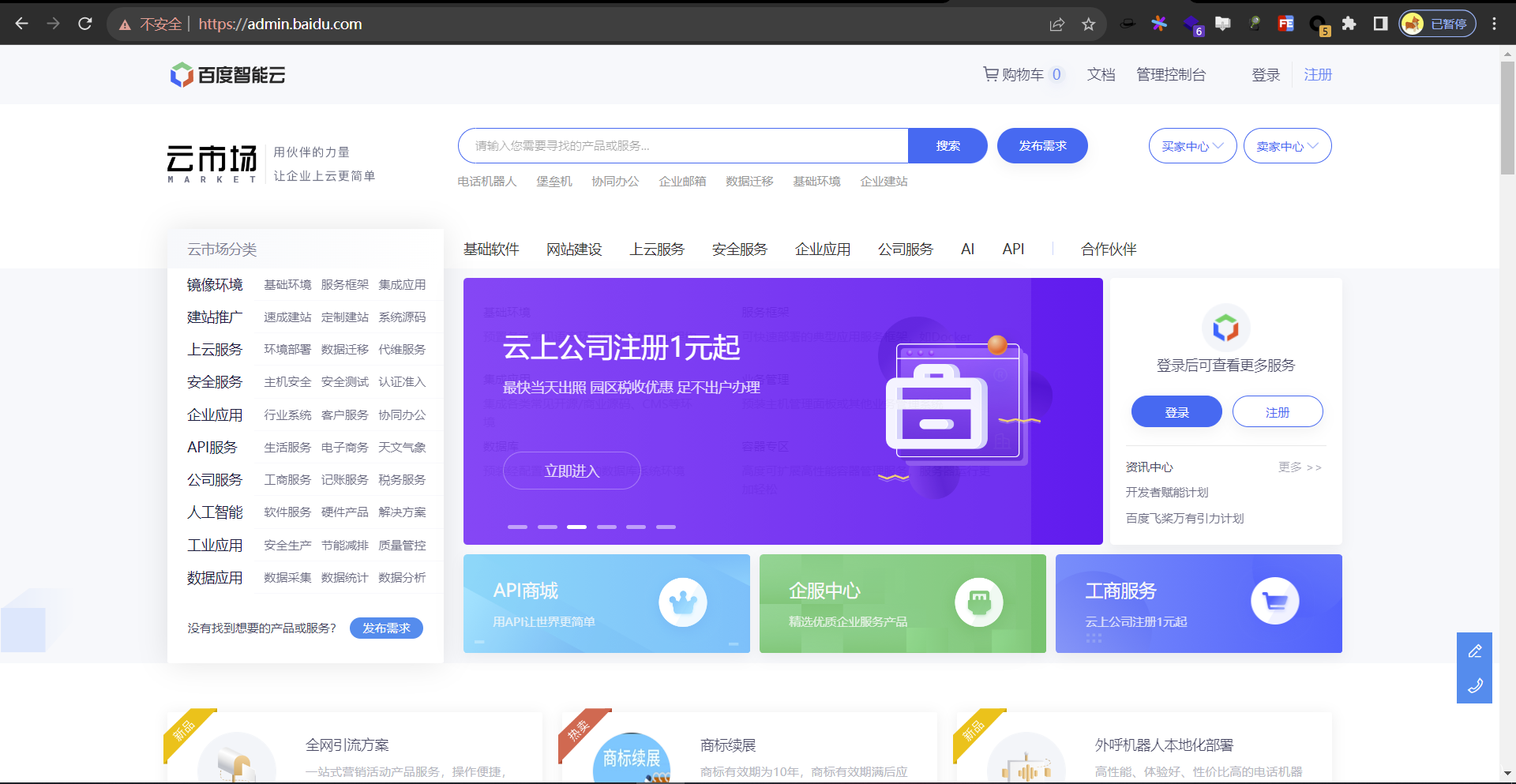
Task: Click the phone contact floating icon
Action: point(1474,685)
